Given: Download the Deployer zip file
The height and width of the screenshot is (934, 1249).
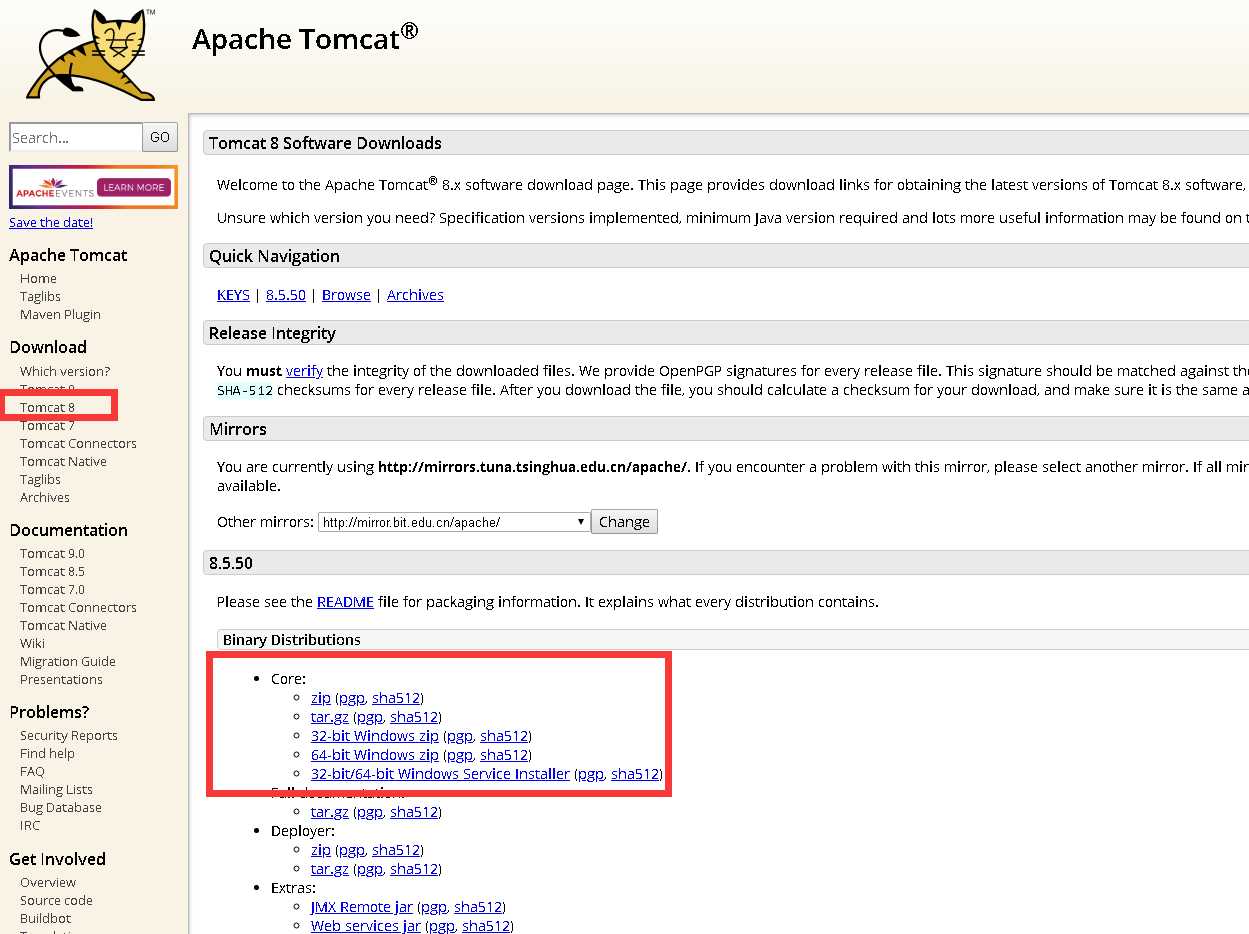Looking at the screenshot, I should 321,850.
